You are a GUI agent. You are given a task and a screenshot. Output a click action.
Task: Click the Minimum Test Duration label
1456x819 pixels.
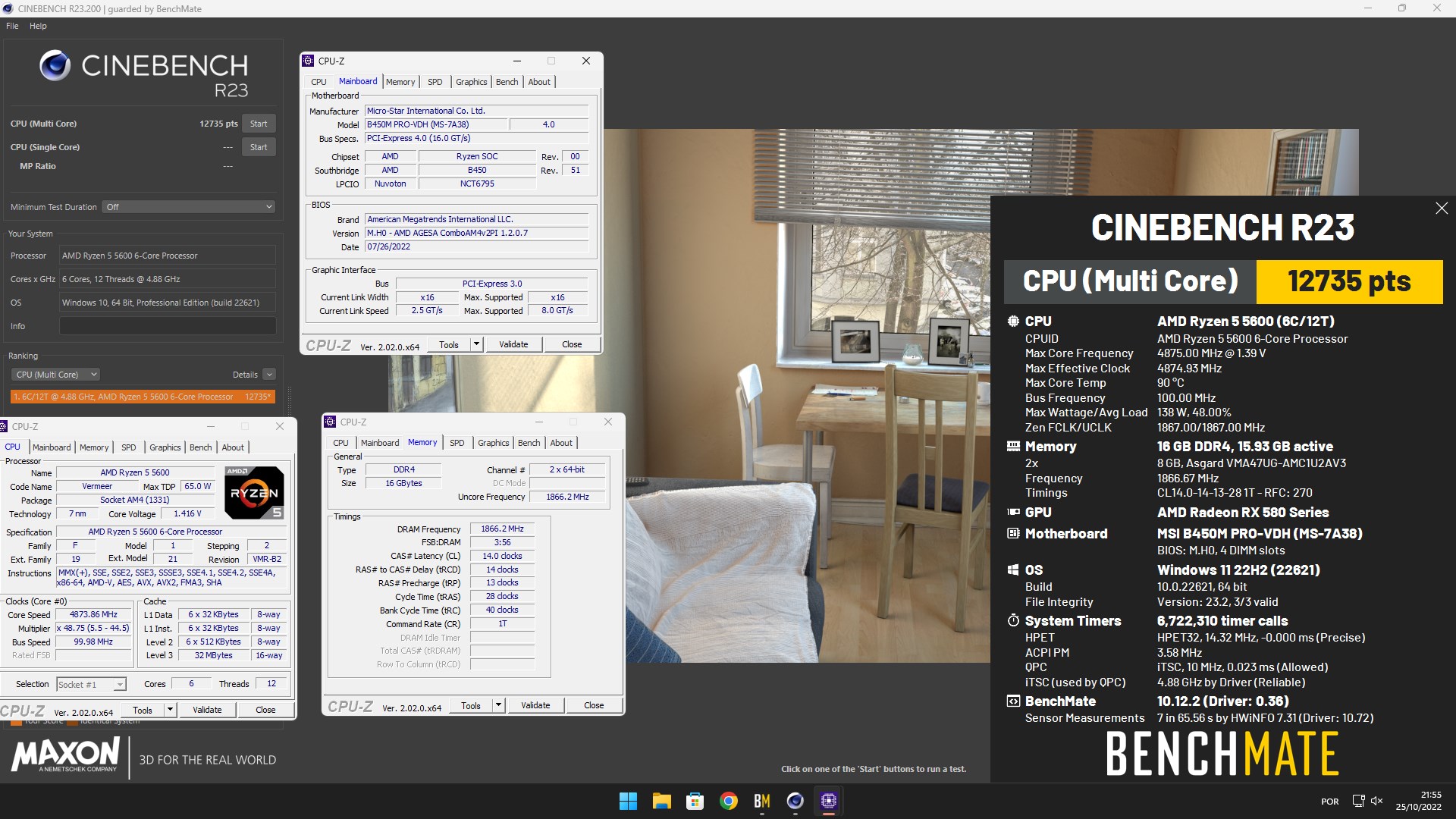54,207
